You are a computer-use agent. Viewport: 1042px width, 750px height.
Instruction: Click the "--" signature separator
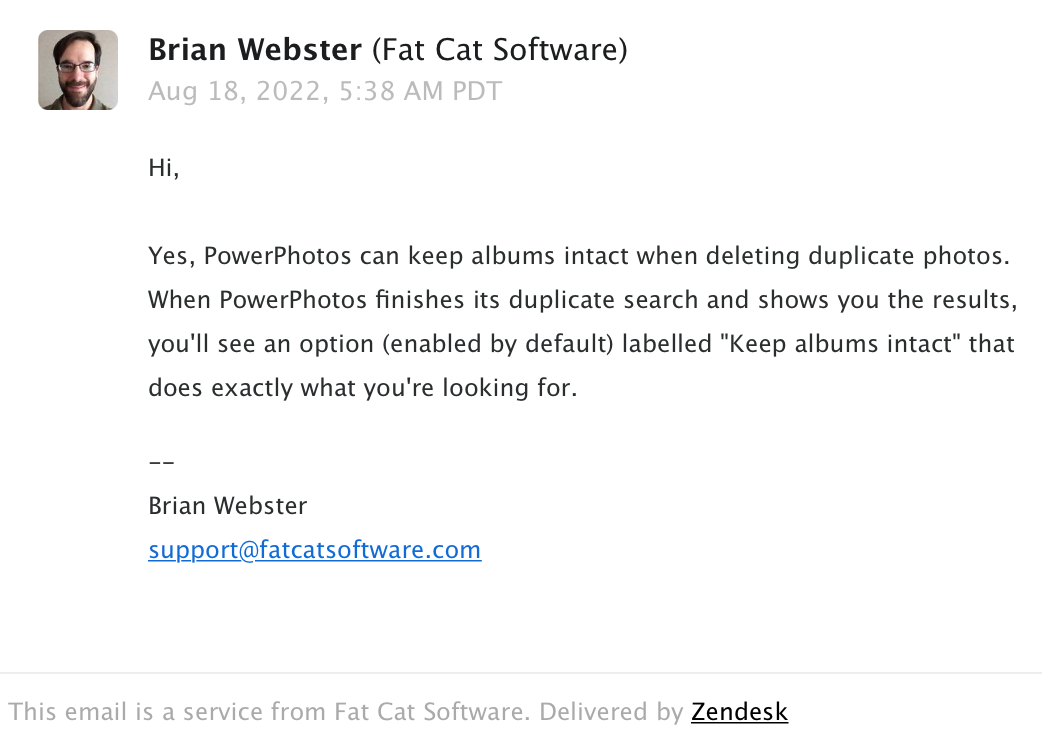coord(161,463)
